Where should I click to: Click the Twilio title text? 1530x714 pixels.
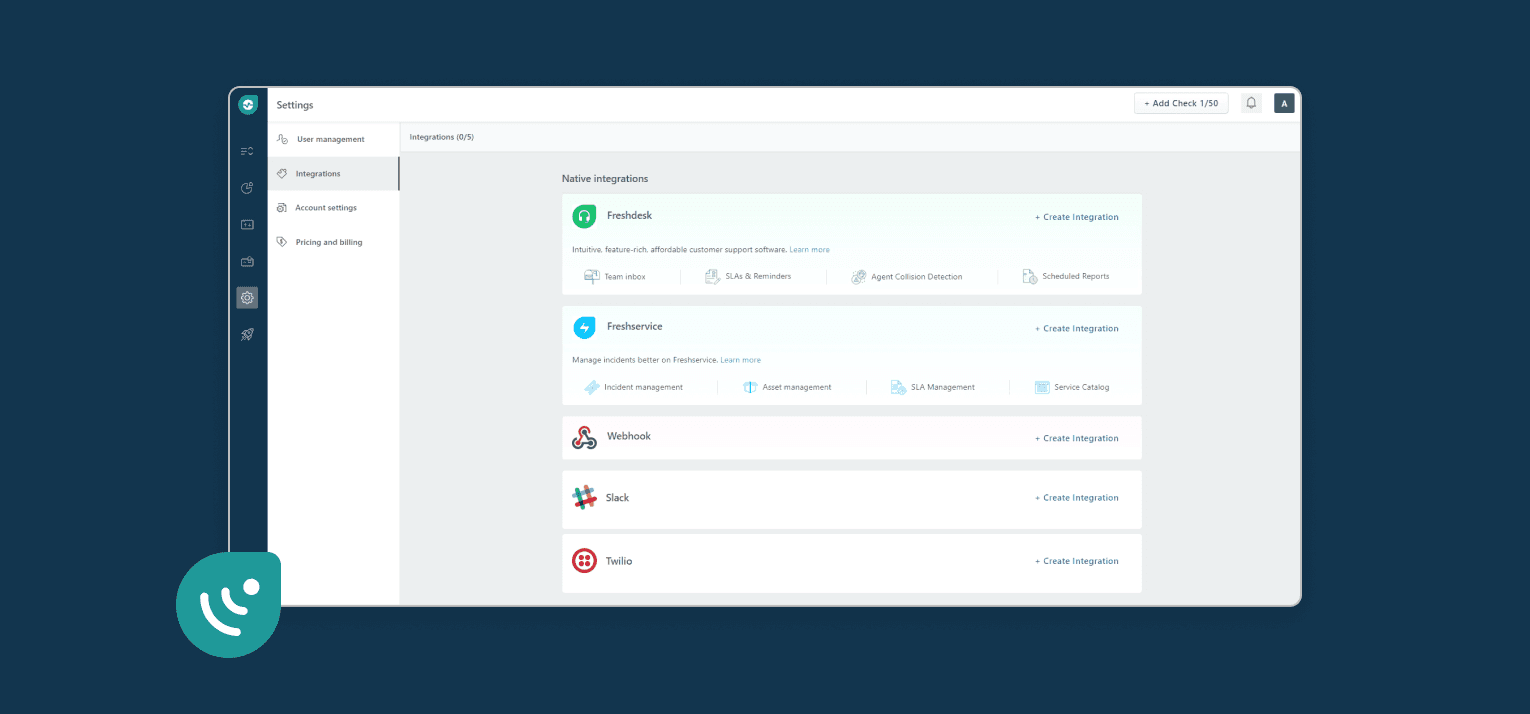point(619,561)
